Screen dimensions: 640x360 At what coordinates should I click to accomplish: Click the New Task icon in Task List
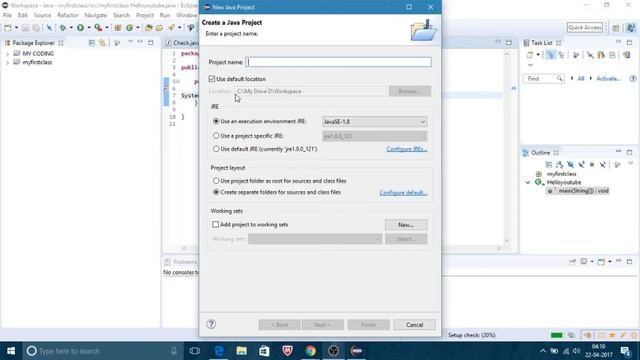pos(530,55)
